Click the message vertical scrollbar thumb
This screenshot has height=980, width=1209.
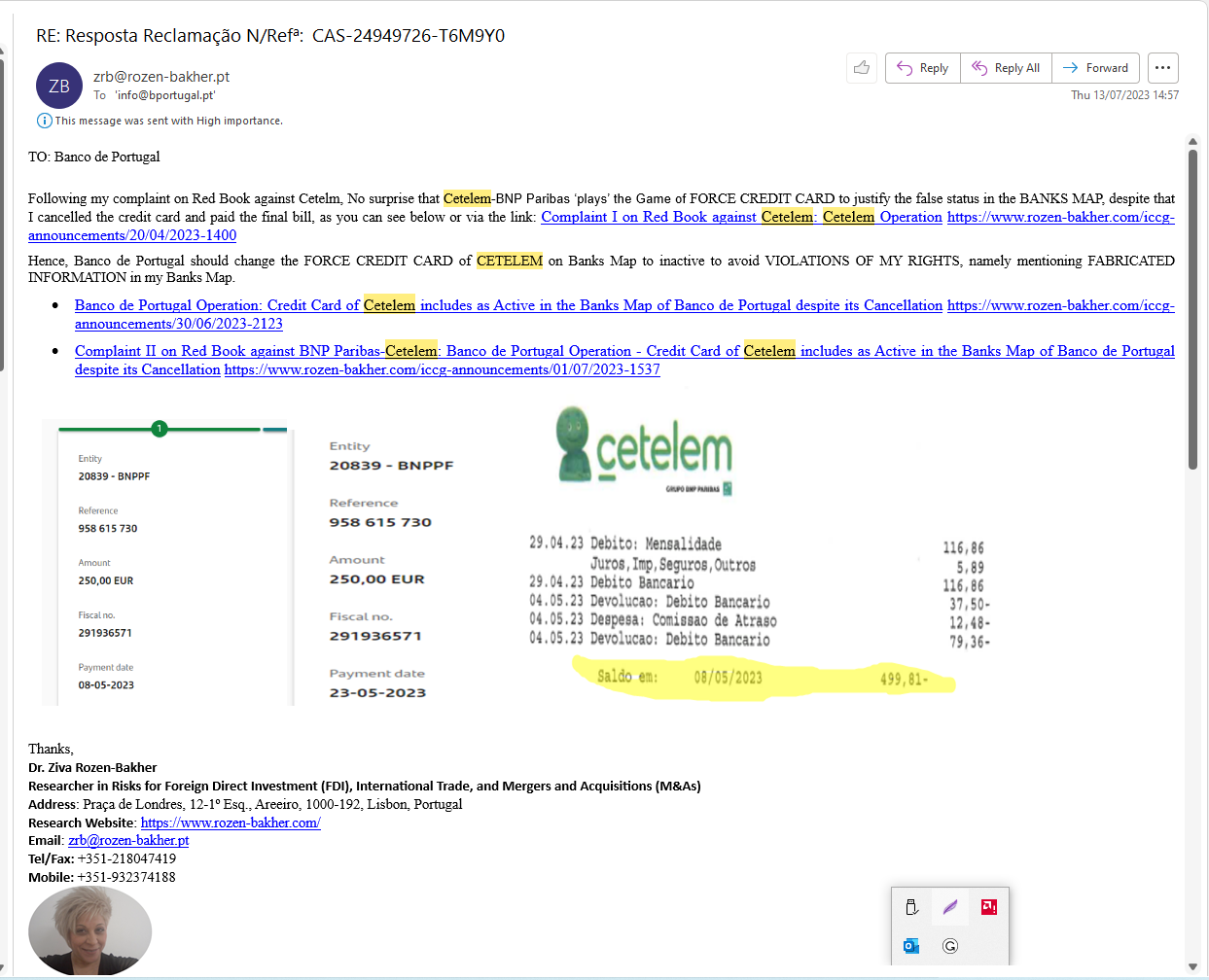1192,309
